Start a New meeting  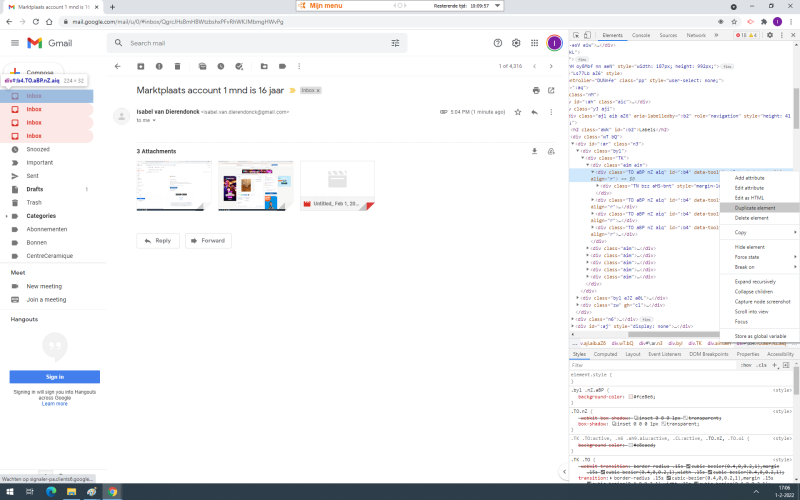tap(46, 287)
